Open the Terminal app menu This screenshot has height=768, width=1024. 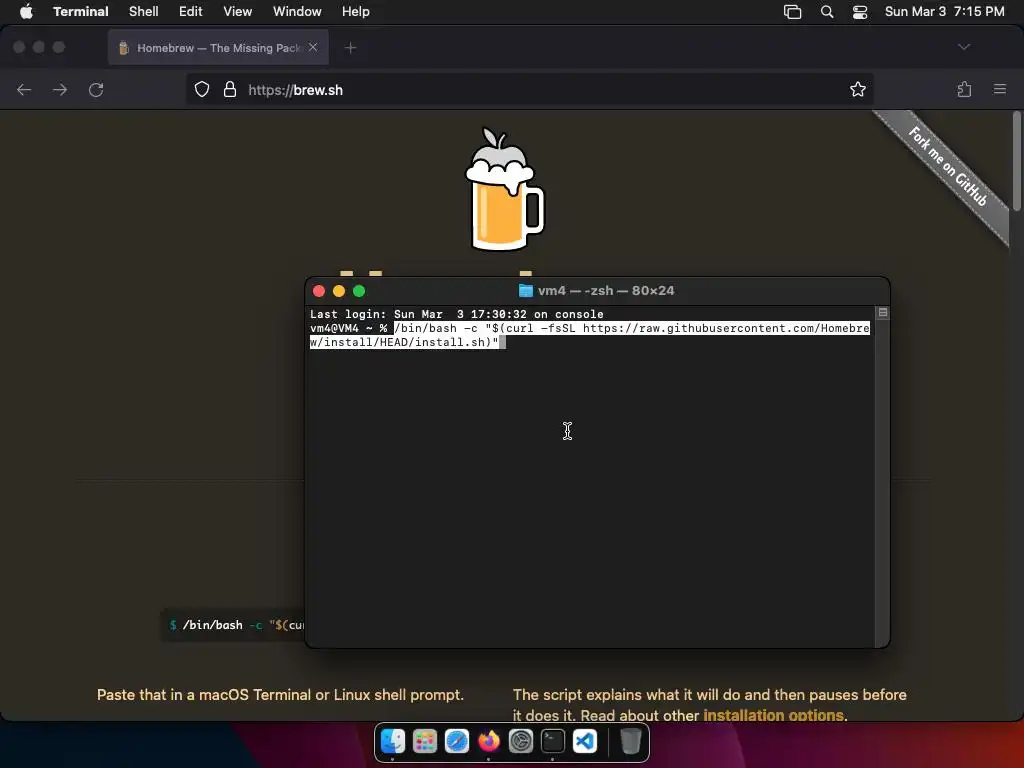81,12
